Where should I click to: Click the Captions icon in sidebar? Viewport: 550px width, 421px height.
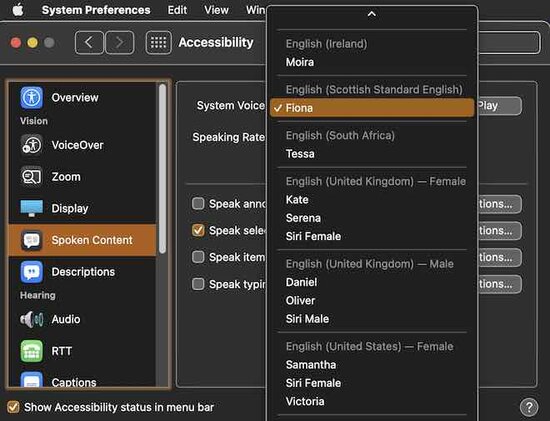32,380
